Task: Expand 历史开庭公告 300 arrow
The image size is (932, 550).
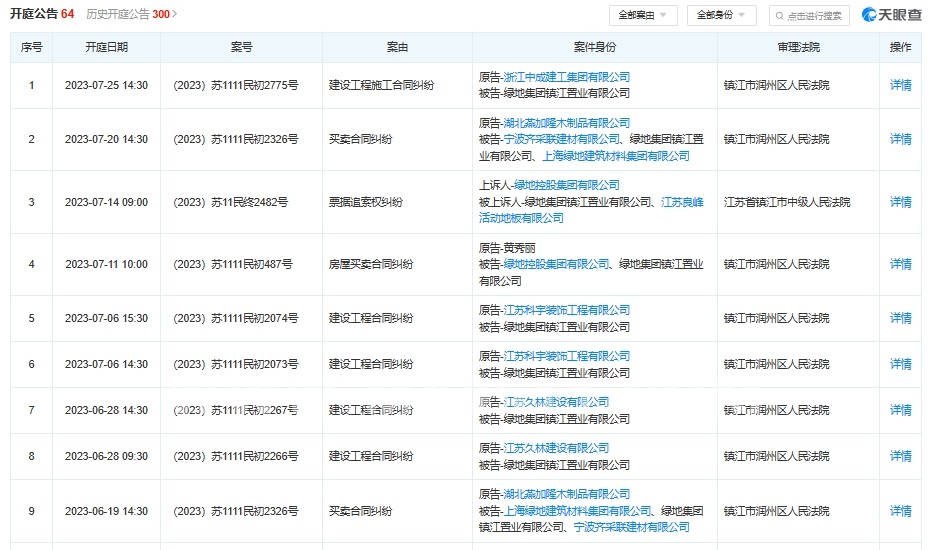Action: tap(175, 14)
